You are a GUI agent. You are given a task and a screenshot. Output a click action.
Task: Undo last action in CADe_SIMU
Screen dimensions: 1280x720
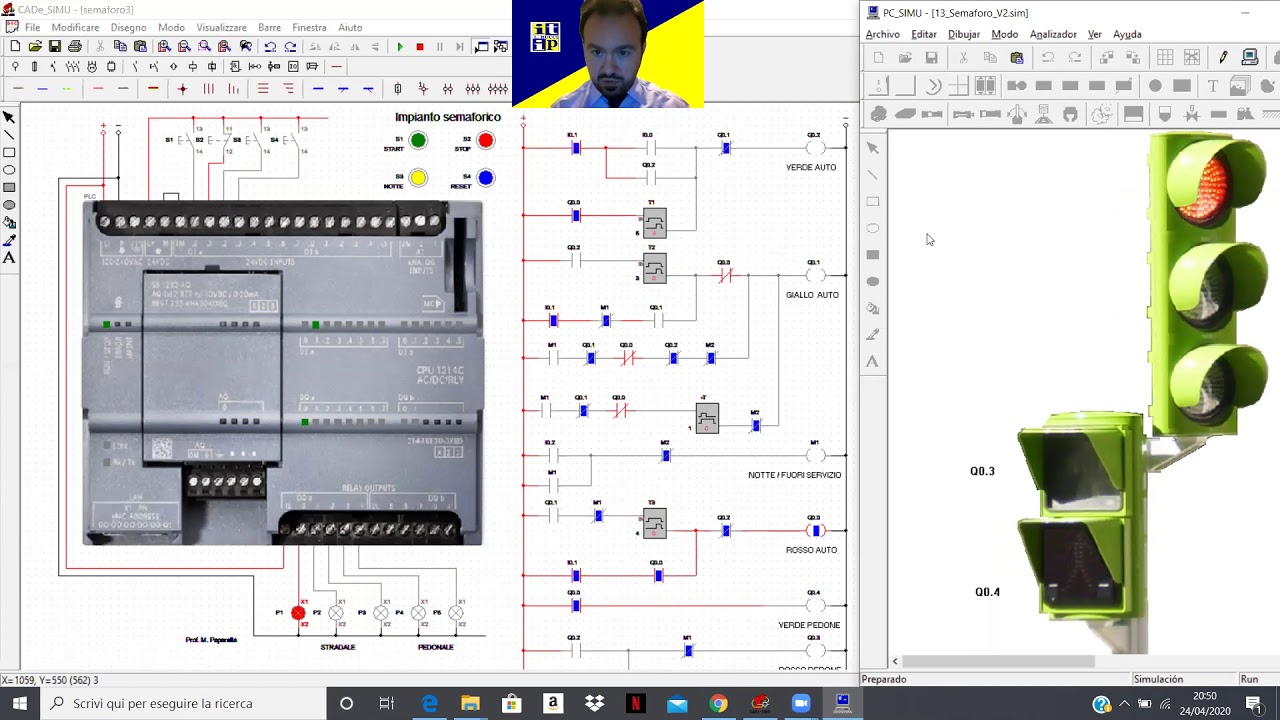click(x=270, y=47)
